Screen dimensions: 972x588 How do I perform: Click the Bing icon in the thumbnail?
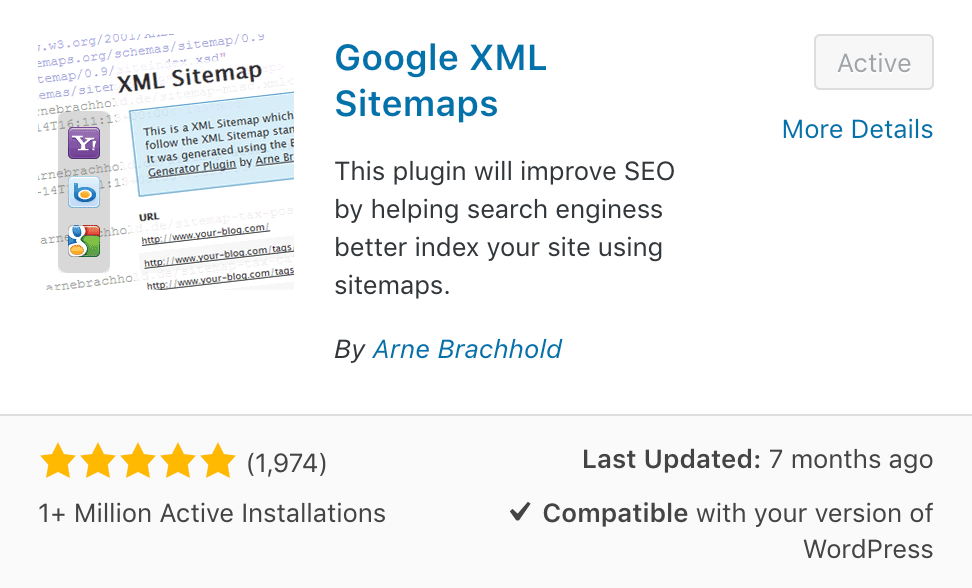tap(84, 193)
